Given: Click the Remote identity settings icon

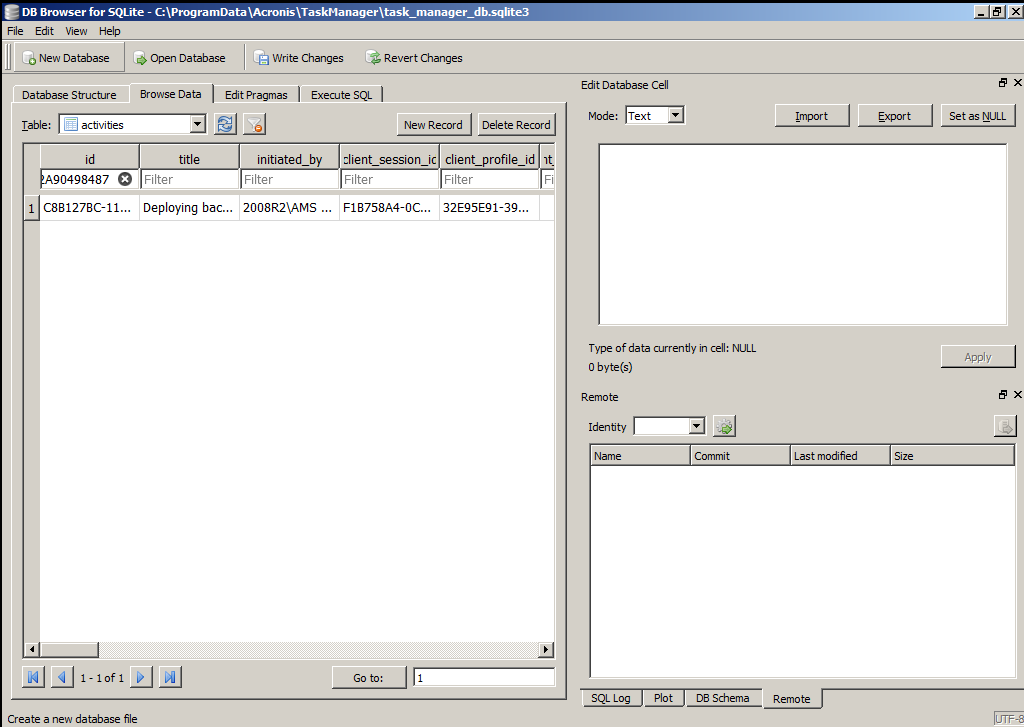Looking at the screenshot, I should 724,427.
